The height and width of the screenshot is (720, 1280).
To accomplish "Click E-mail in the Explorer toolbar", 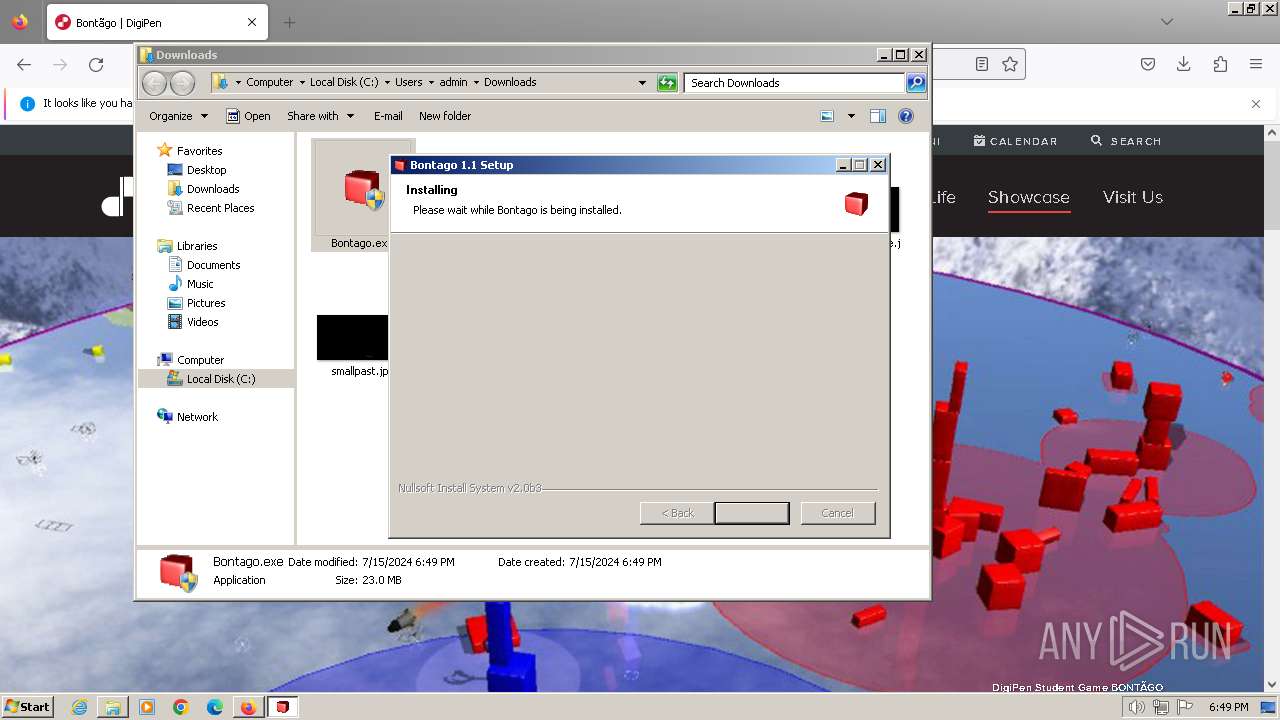I will 388,116.
